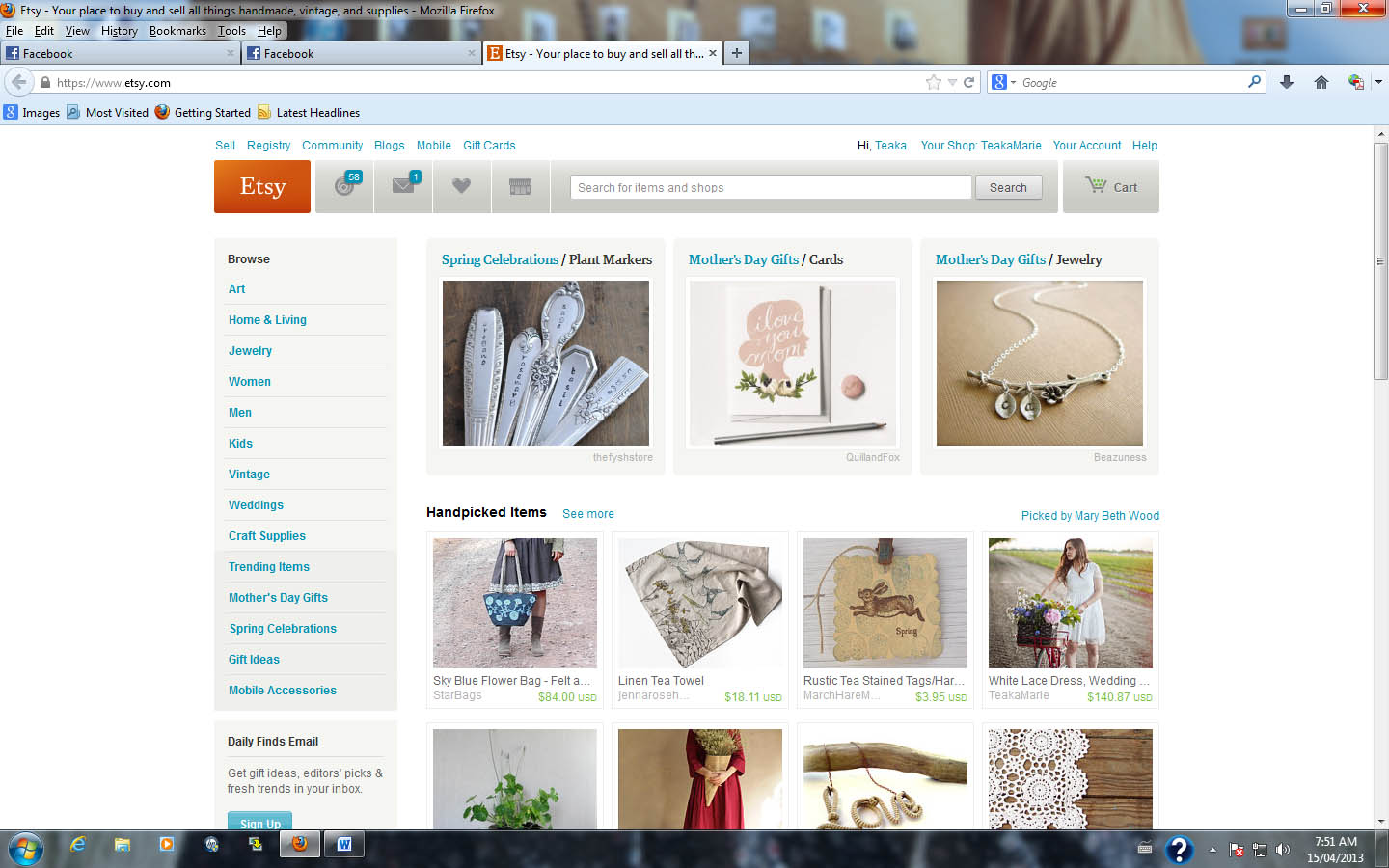Click Firefox back arrow button
Image resolution: width=1389 pixels, height=868 pixels.
18,82
